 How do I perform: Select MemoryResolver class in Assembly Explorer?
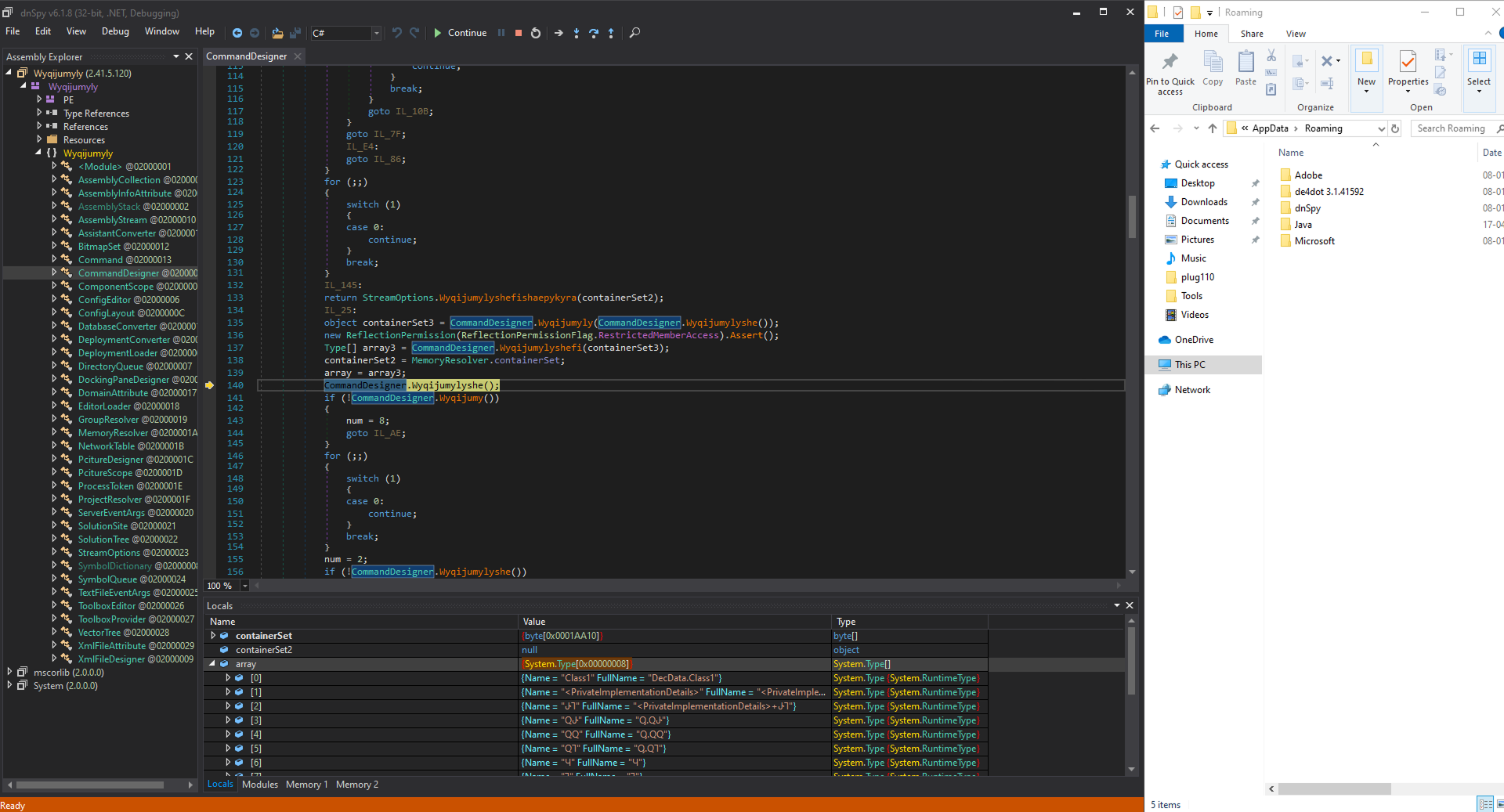[113, 433]
